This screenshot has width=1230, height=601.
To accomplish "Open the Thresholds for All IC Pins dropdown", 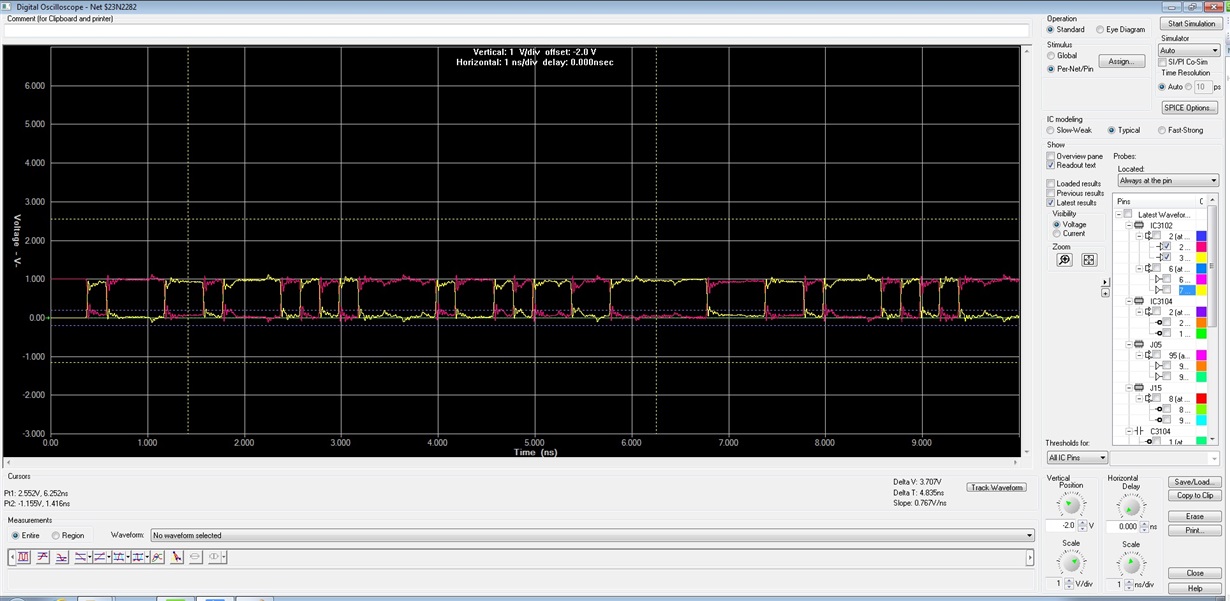I will [x=1077, y=457].
